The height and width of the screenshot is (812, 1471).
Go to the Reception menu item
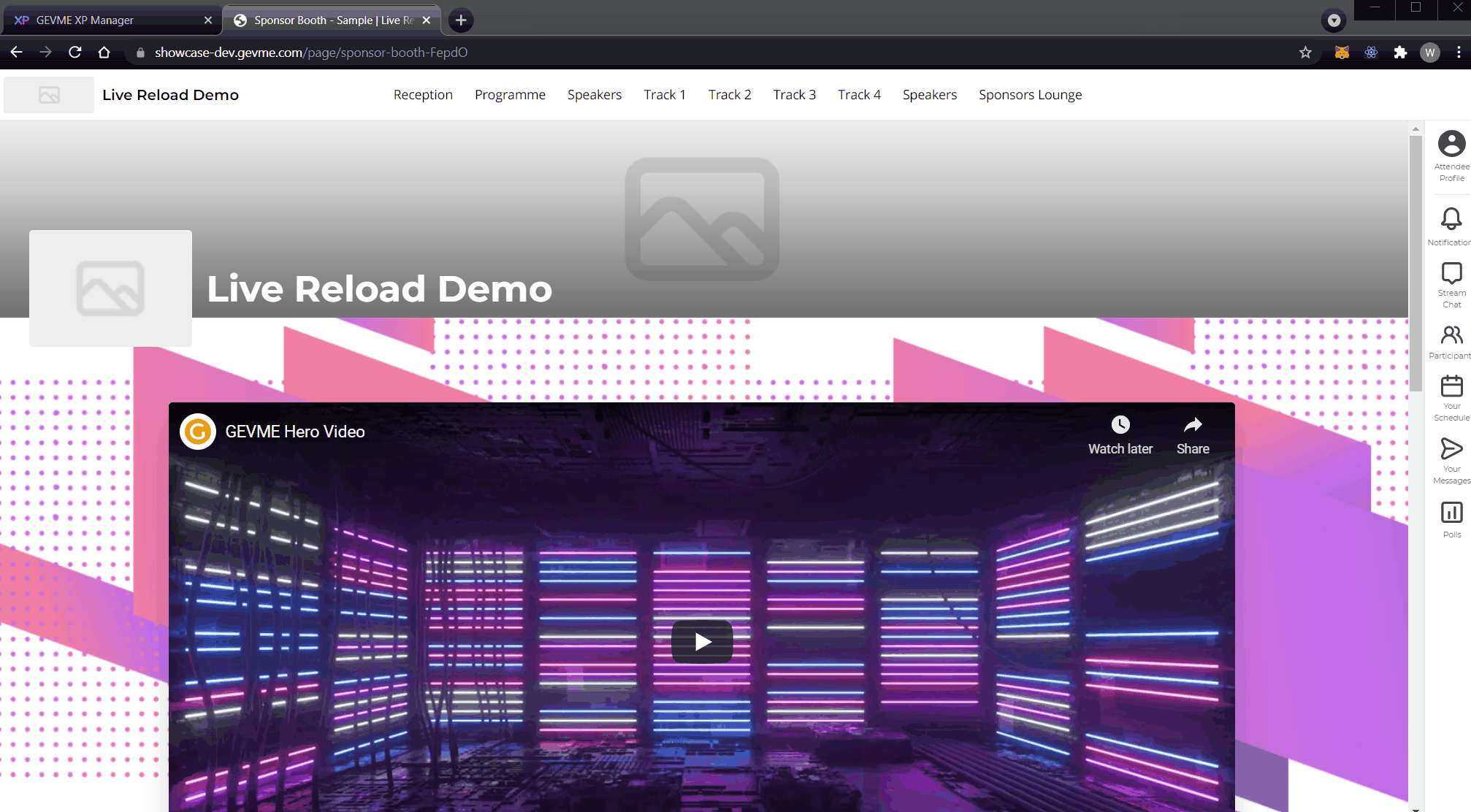point(423,95)
